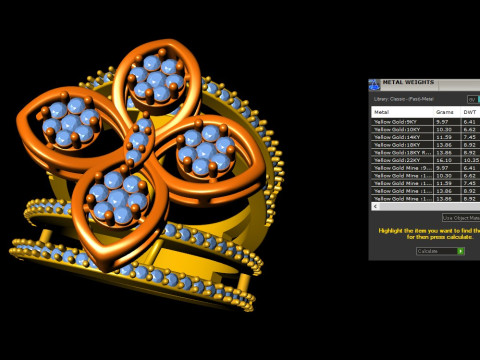Select the Yellow Gold Mine :9... row

(x=426, y=168)
